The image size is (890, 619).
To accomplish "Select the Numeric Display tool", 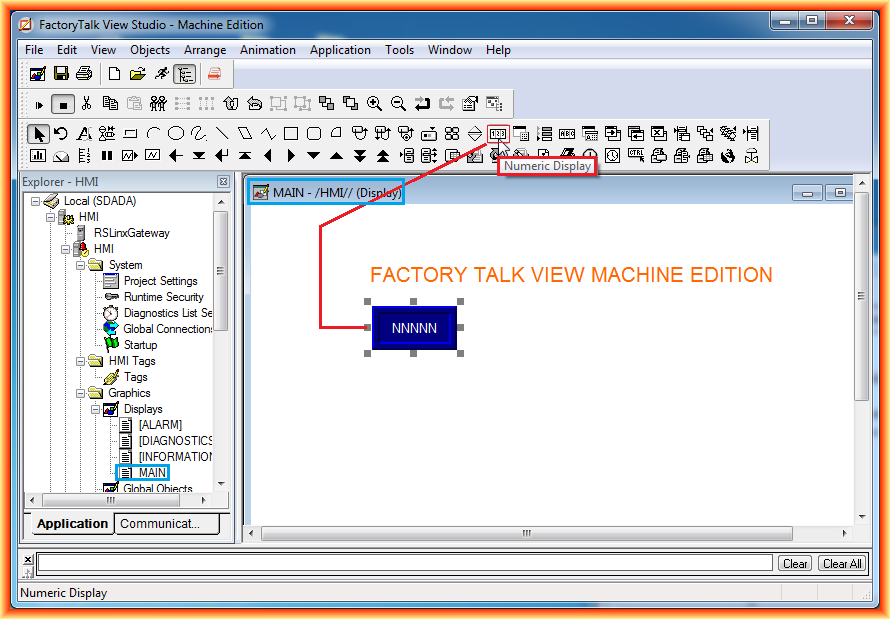I will 497,132.
